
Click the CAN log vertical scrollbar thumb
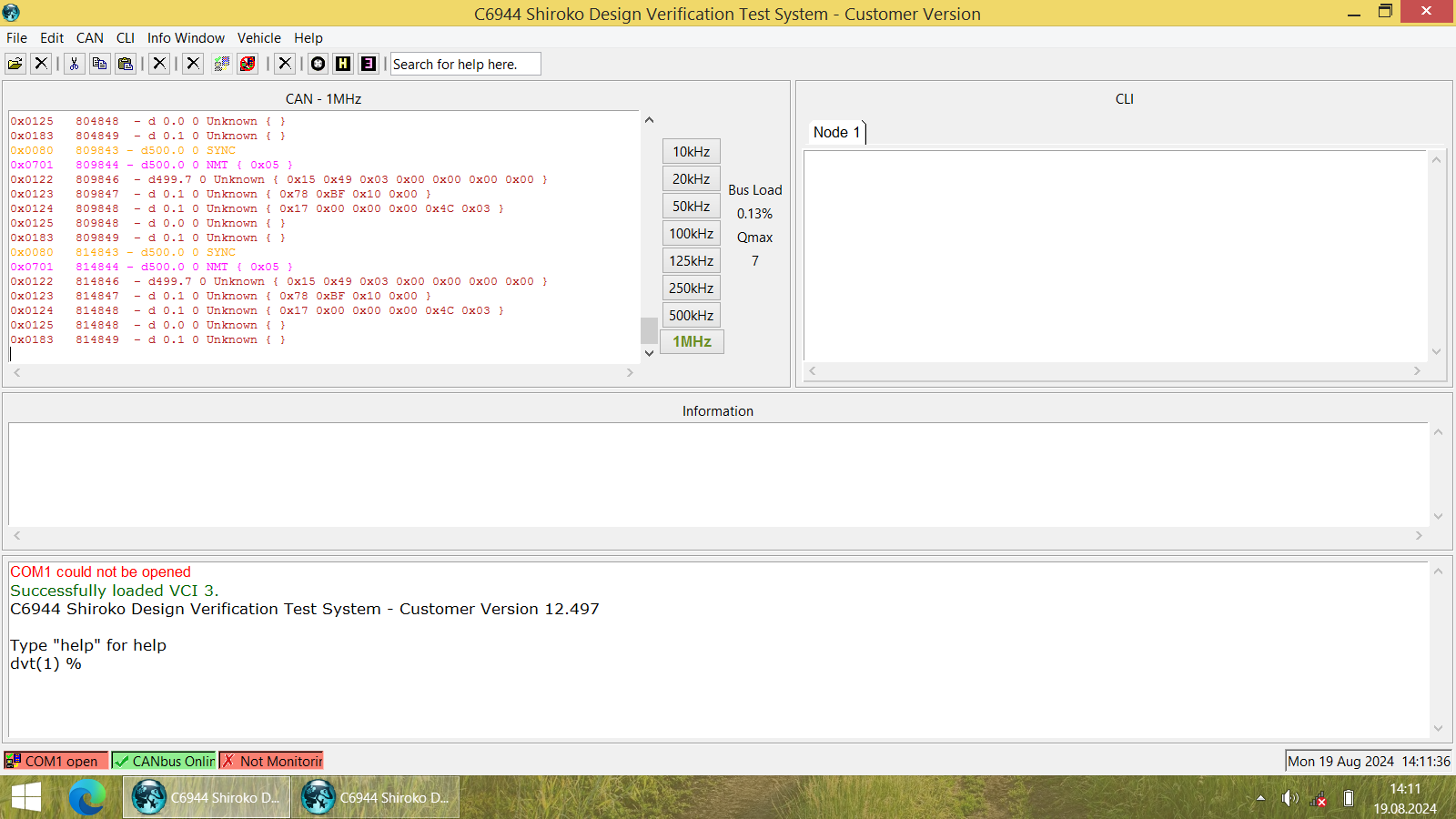click(x=649, y=329)
